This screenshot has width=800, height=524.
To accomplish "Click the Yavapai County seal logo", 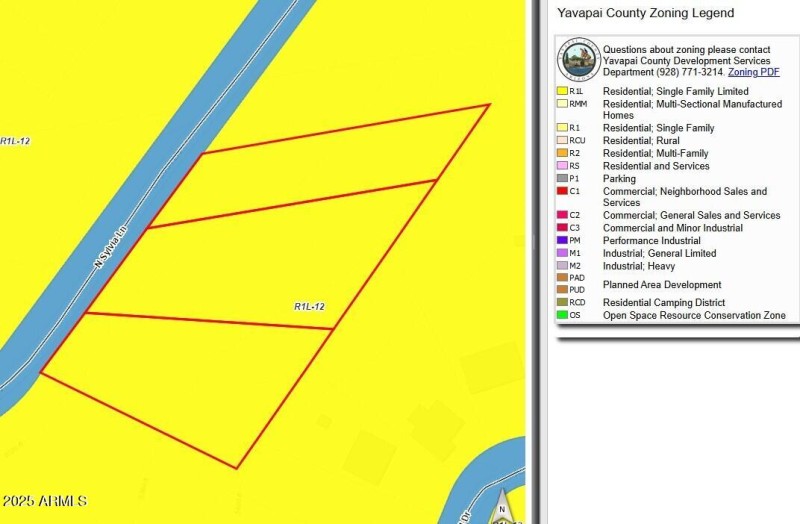I will (x=579, y=60).
